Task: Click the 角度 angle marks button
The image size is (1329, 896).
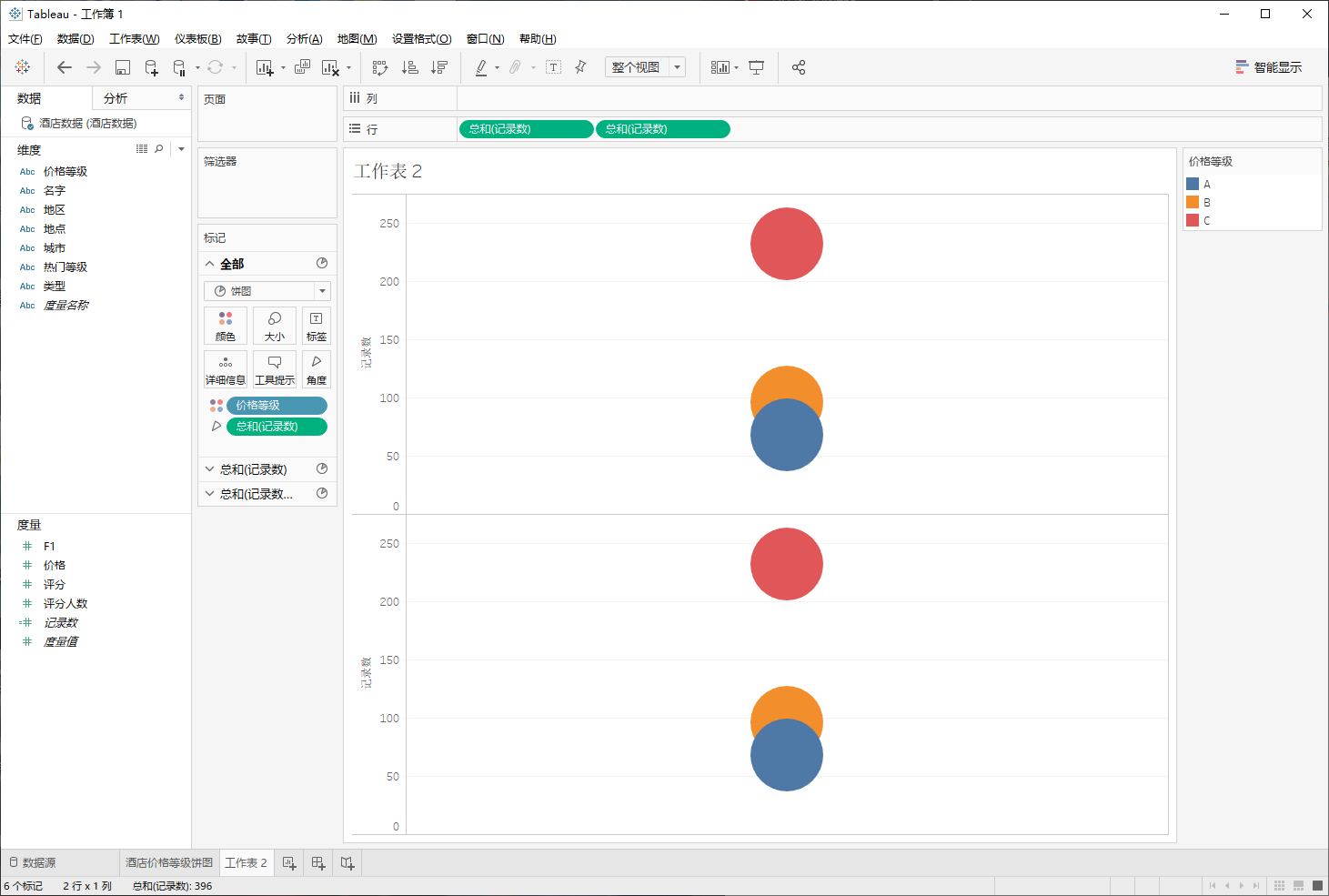Action: tap(317, 369)
